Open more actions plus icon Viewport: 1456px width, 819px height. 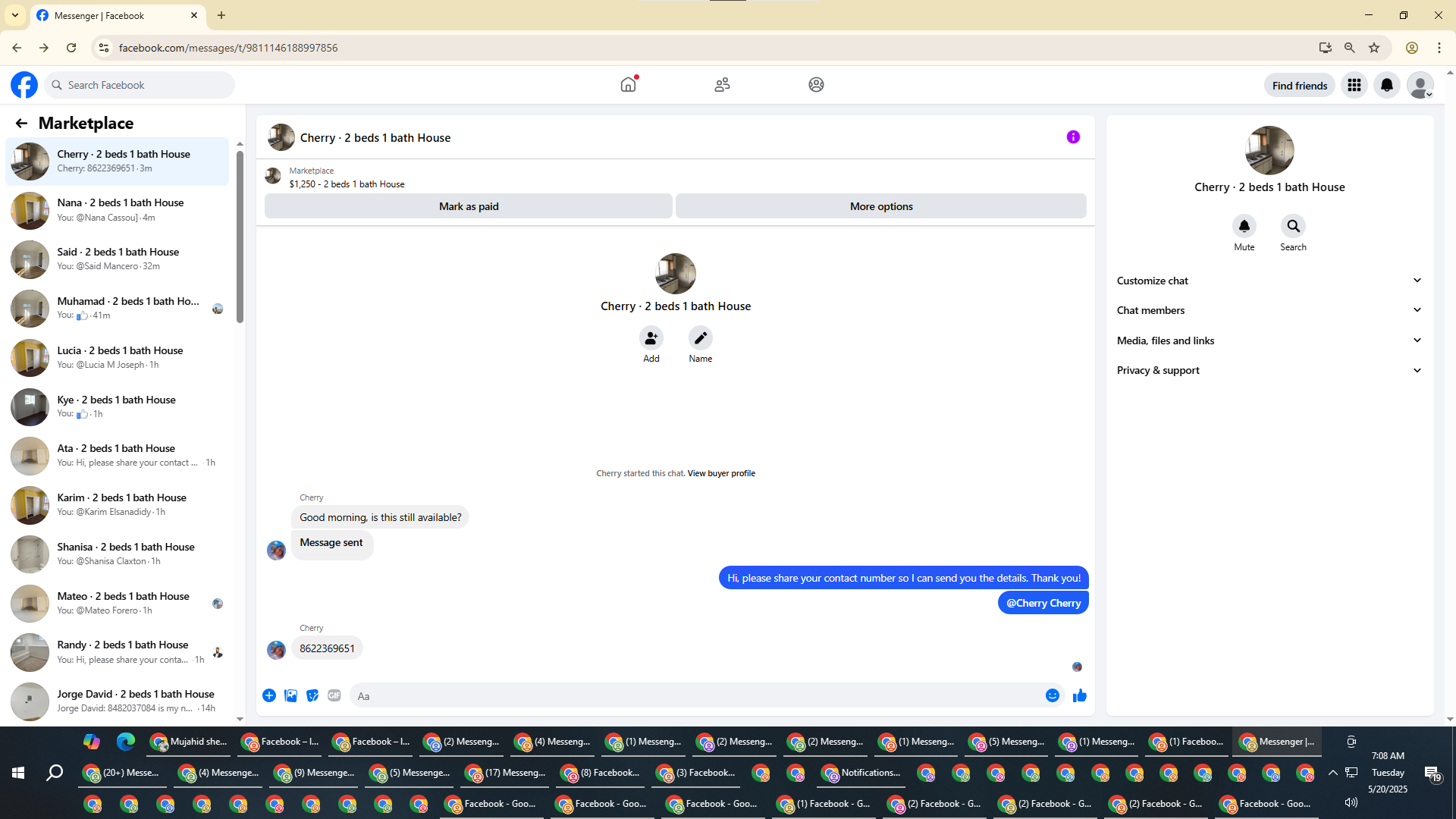(x=269, y=695)
